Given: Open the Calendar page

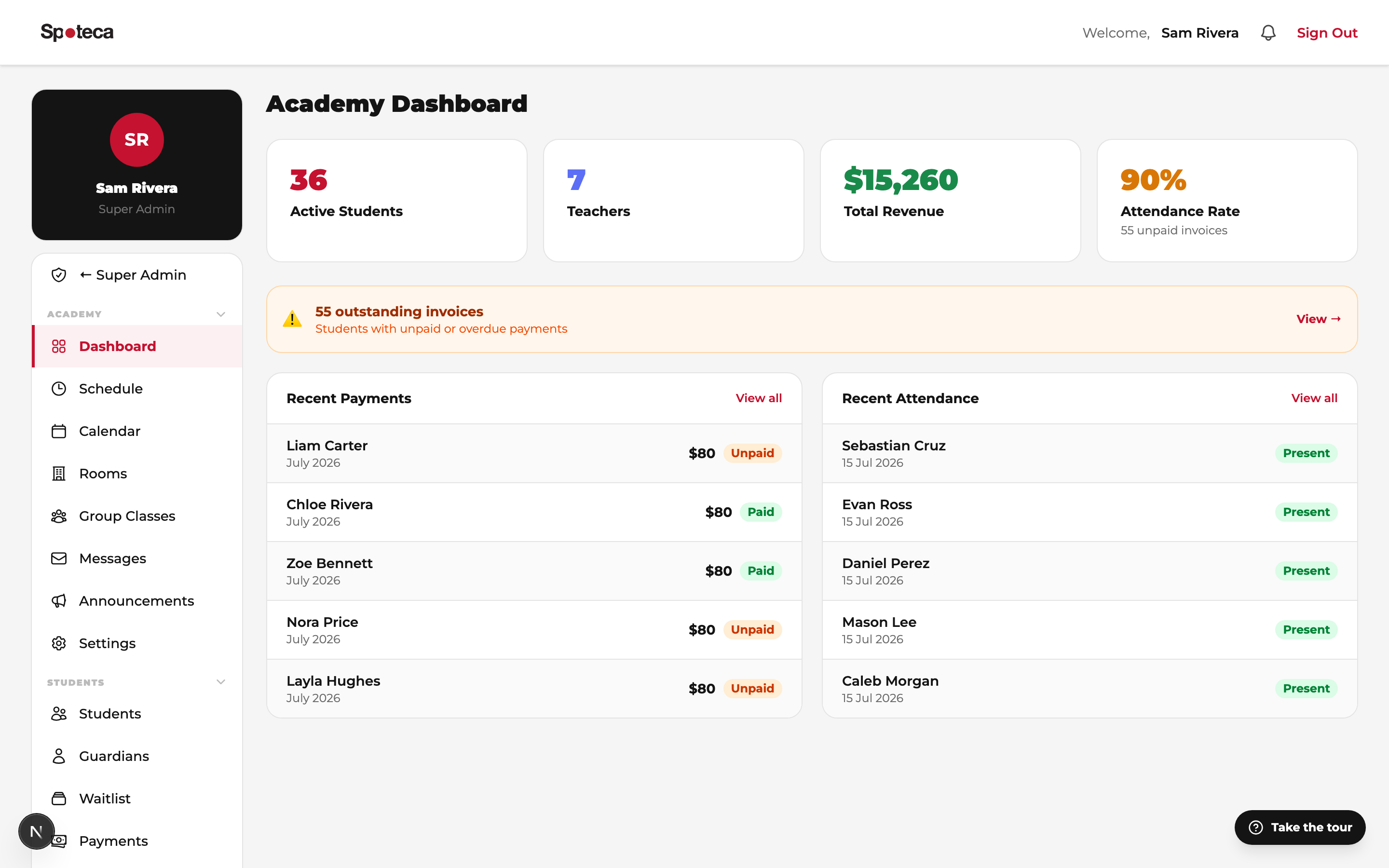Looking at the screenshot, I should tap(136, 431).
